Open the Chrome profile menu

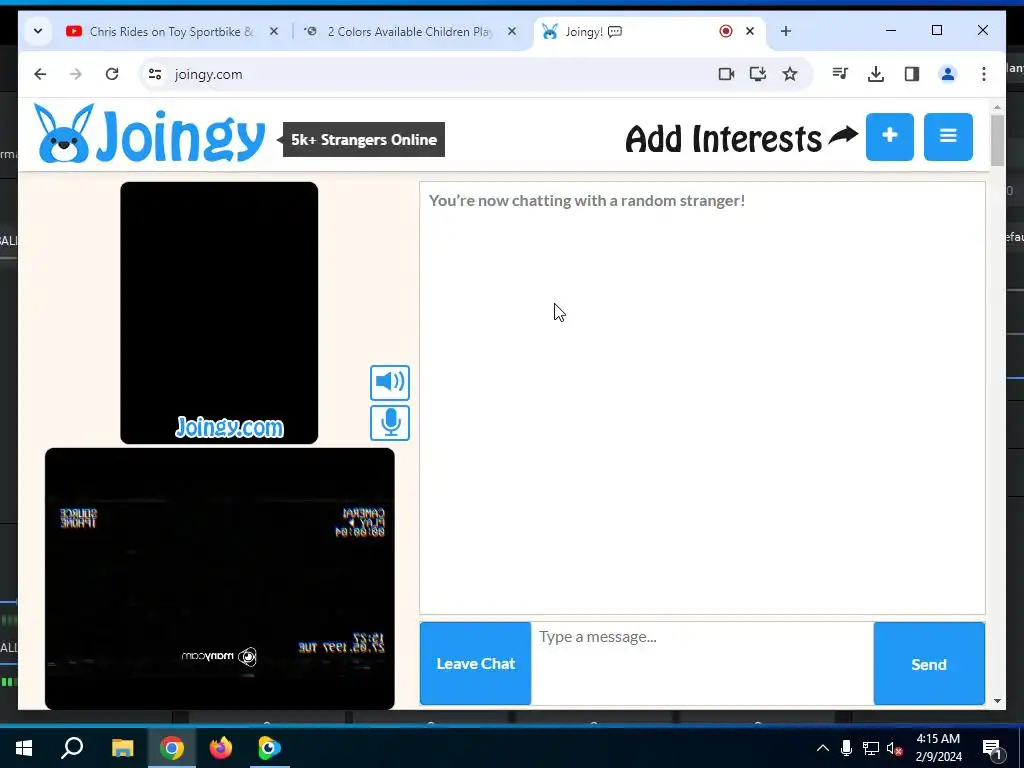click(x=948, y=74)
